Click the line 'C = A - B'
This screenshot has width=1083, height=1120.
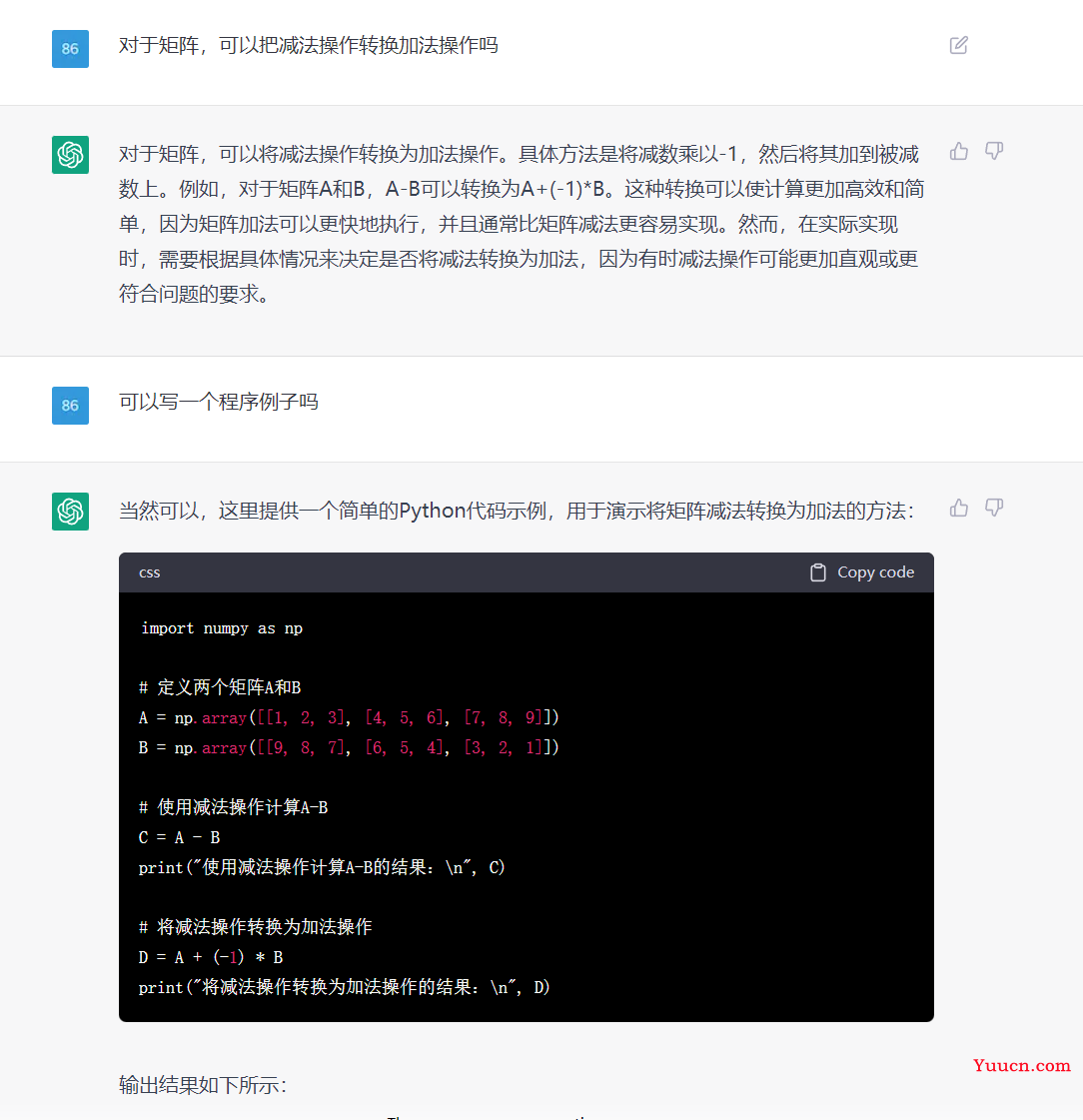tap(179, 837)
